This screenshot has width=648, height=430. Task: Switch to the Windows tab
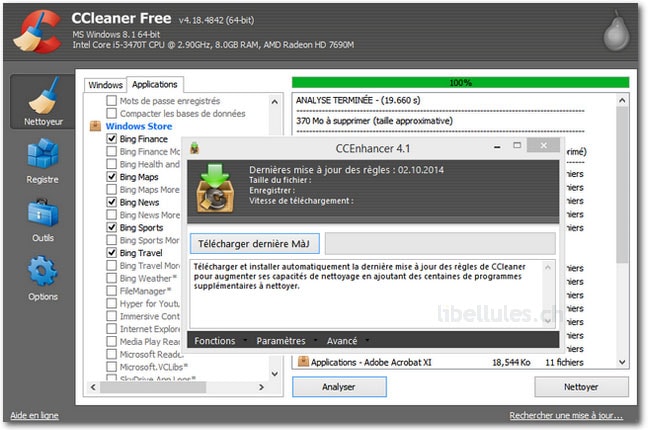click(105, 85)
